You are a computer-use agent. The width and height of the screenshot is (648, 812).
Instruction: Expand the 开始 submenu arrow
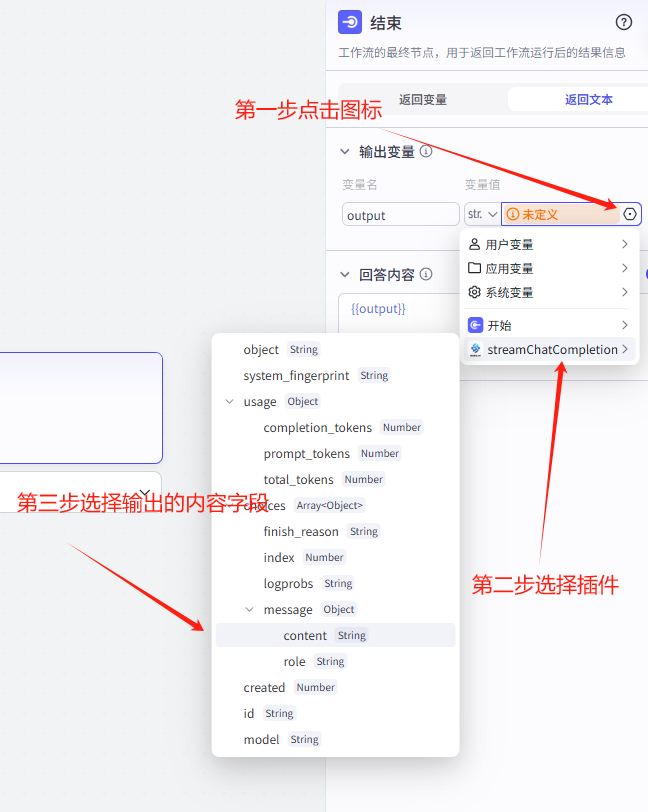(625, 325)
